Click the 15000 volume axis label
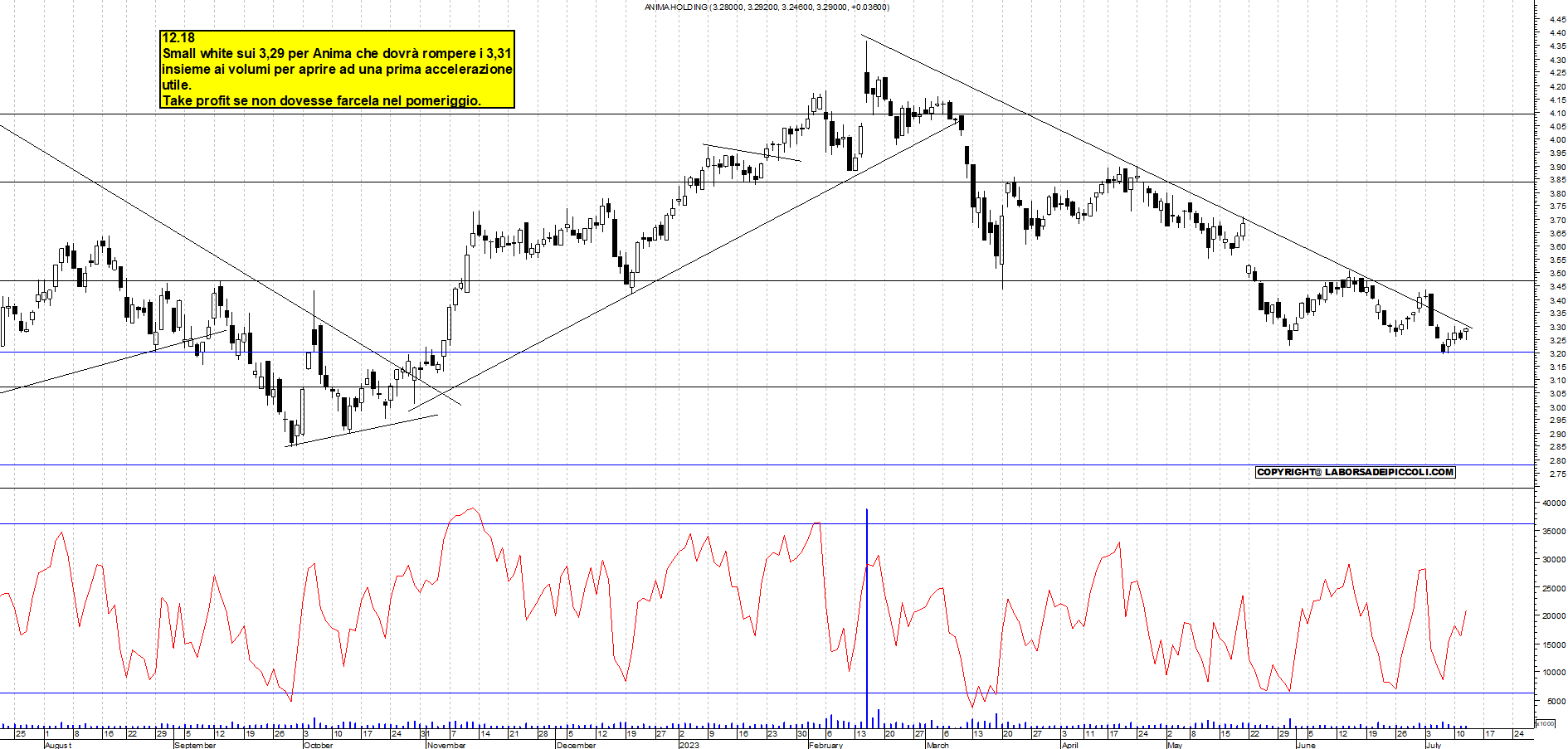 click(x=1554, y=644)
